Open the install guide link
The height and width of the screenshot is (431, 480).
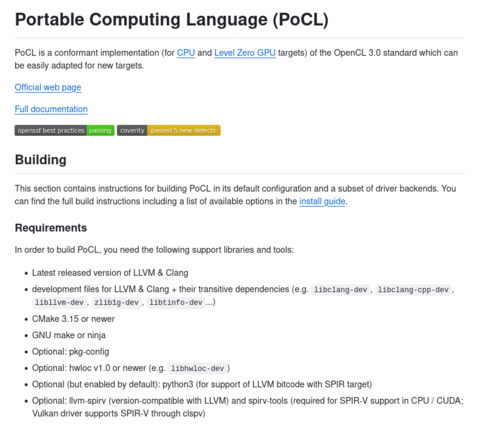pyautogui.click(x=322, y=201)
